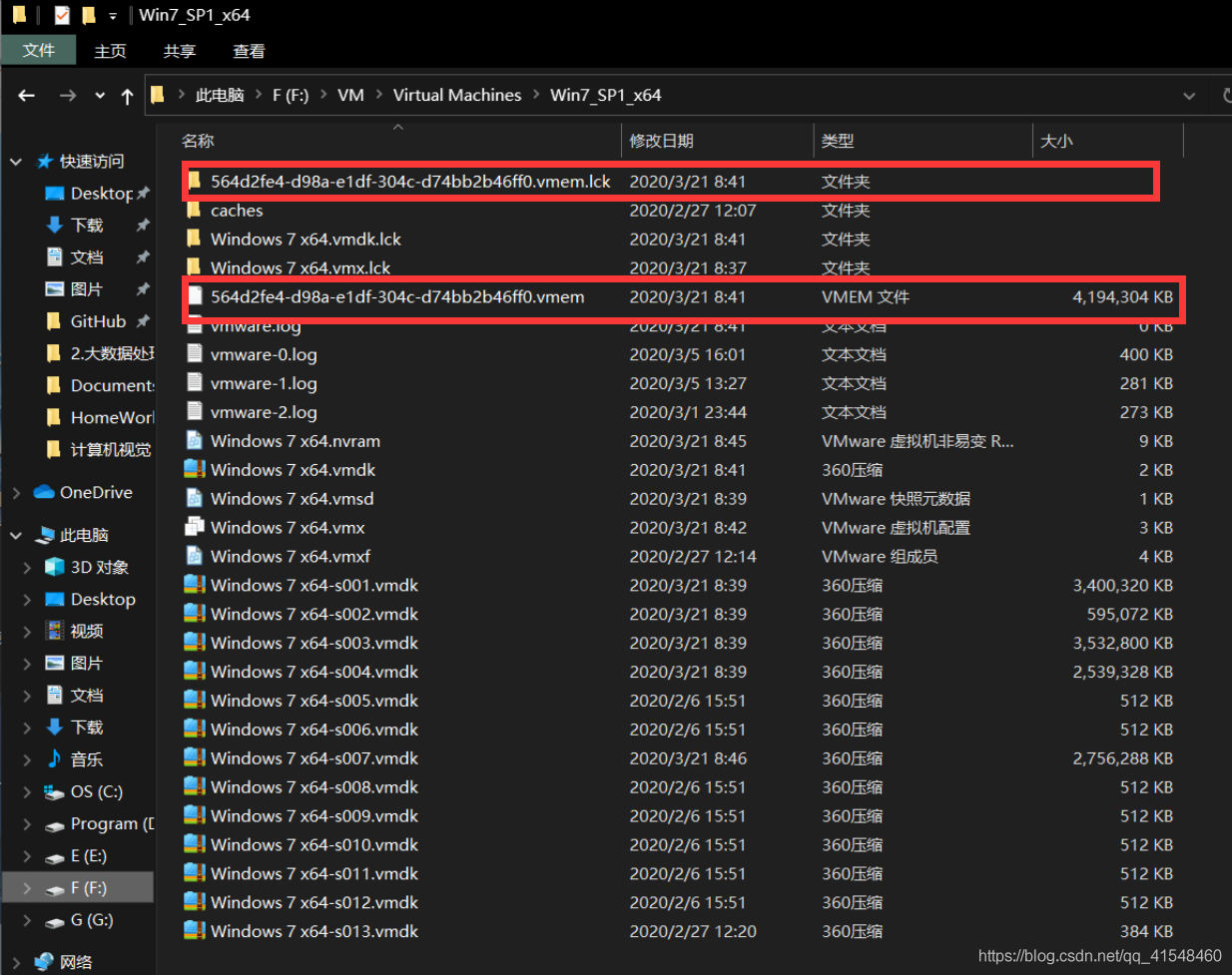Click the VMware icon of Windows 7 x64.vmx

tap(195, 528)
